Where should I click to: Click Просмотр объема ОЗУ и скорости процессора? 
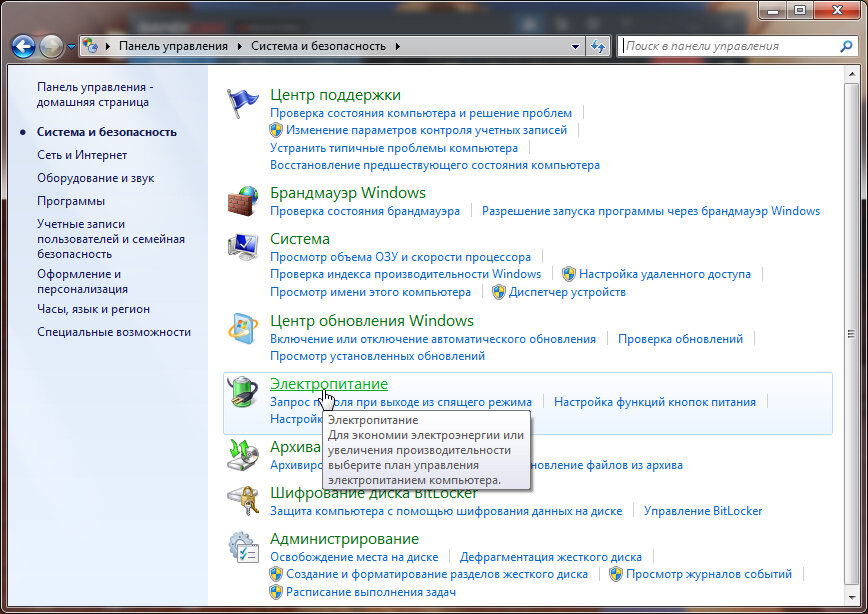click(400, 257)
